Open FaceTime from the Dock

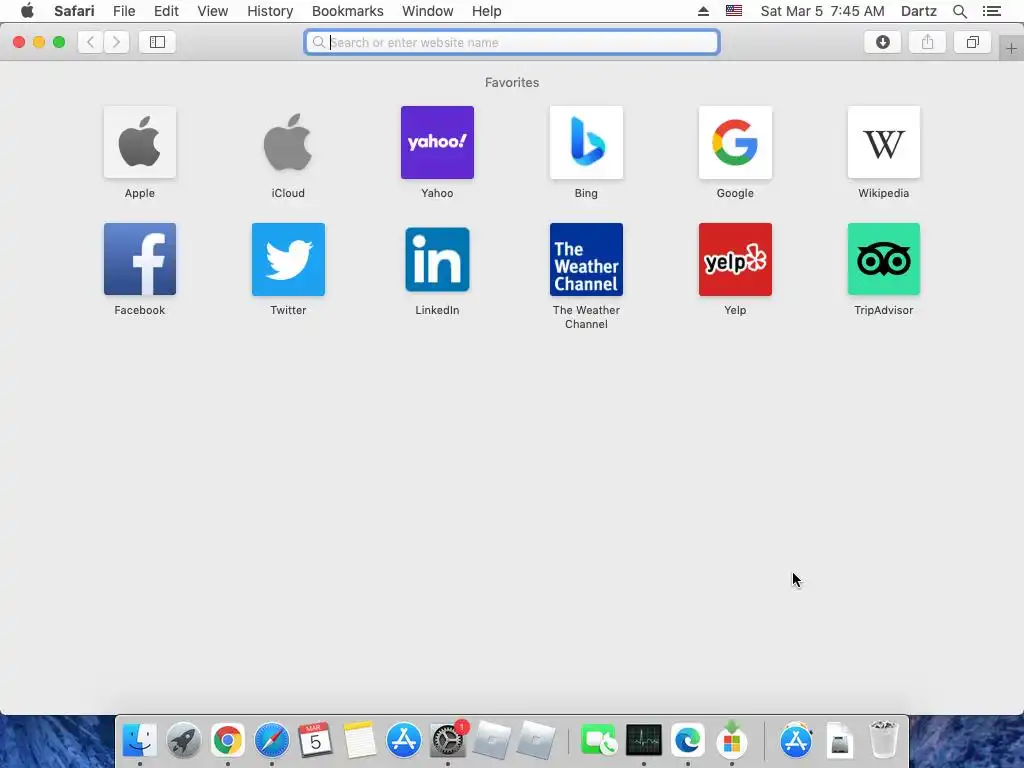(598, 741)
